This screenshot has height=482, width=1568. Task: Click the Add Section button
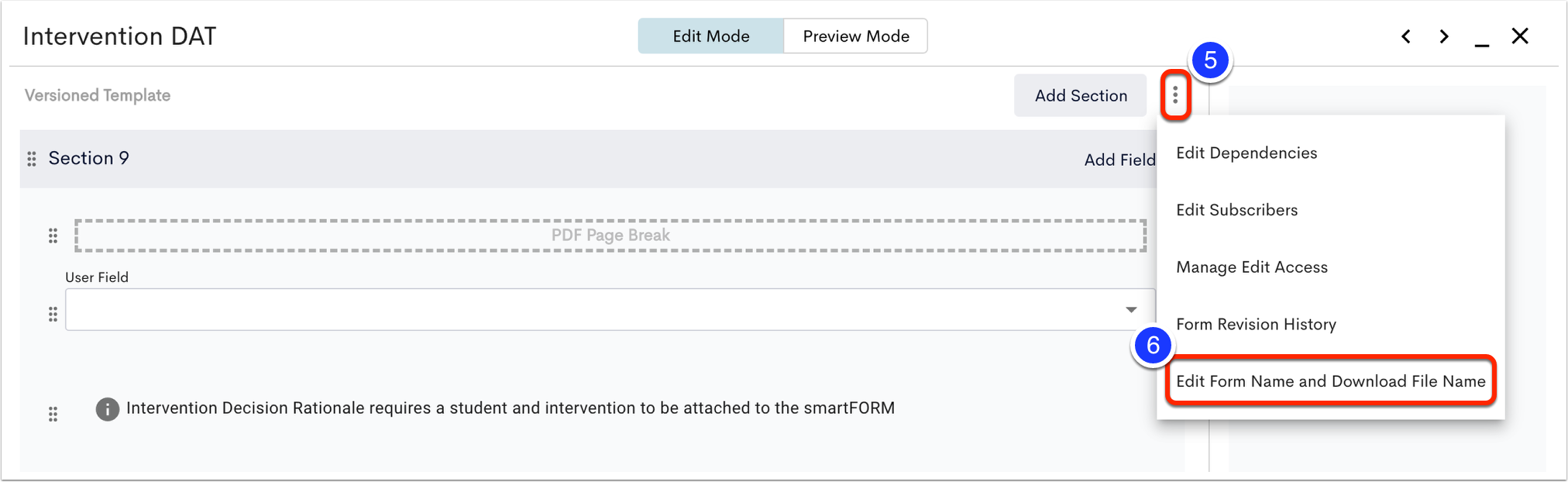(1081, 95)
